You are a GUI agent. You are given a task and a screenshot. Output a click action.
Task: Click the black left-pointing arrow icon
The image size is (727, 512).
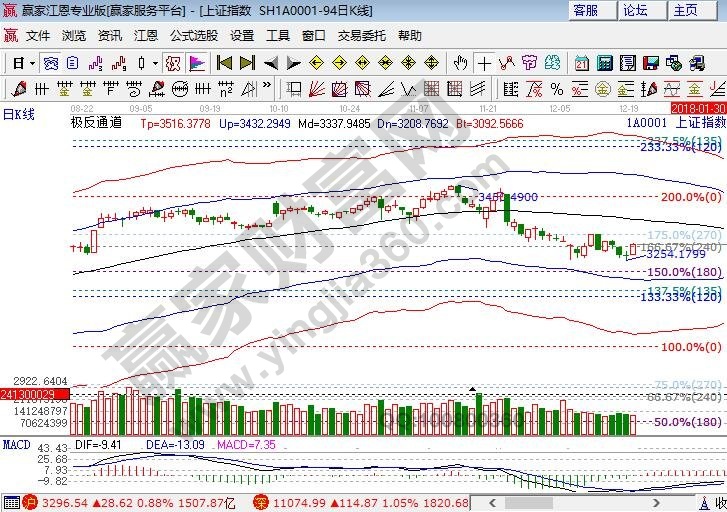pos(271,63)
